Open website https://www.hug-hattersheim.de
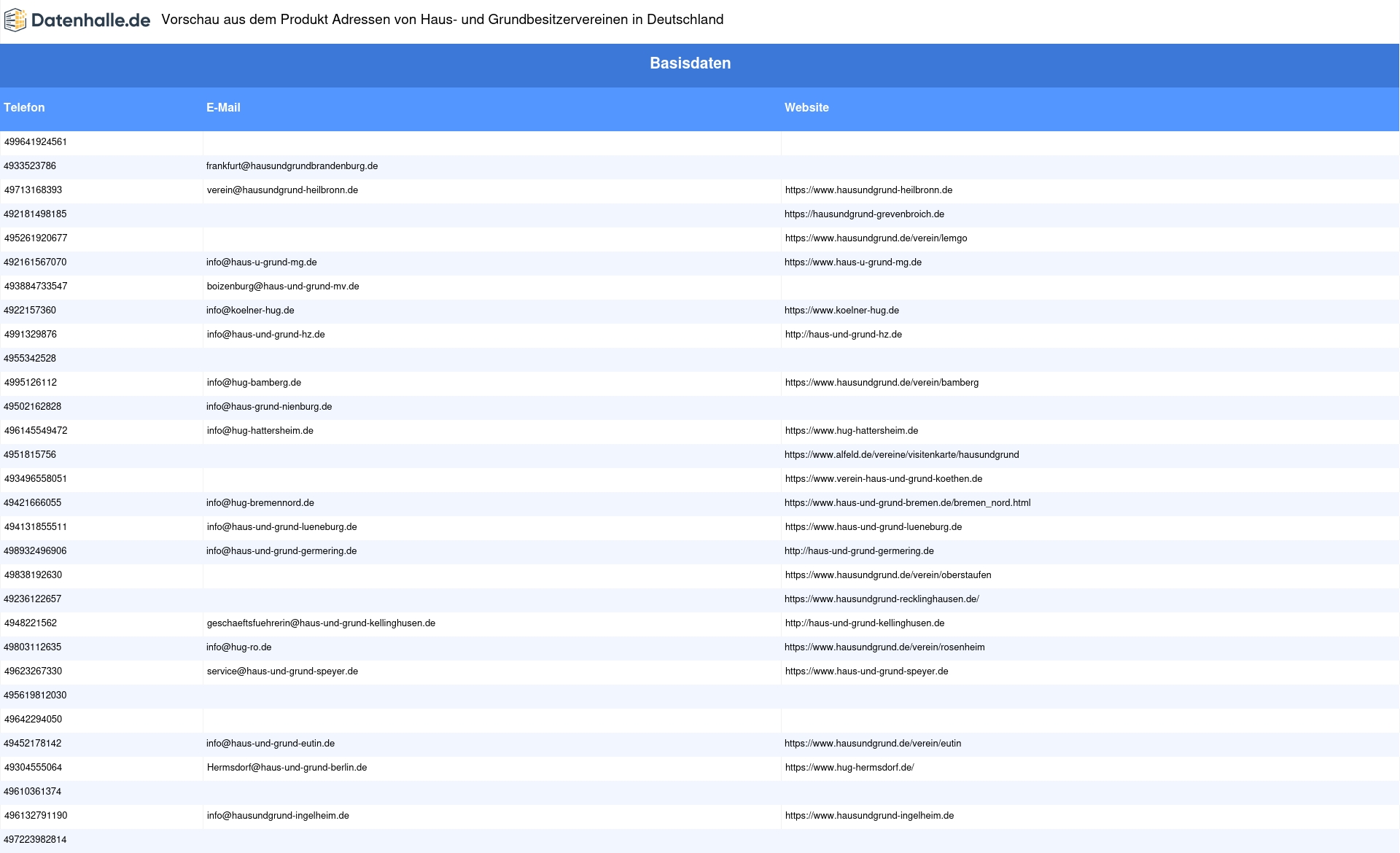1400x853 pixels. pyautogui.click(x=852, y=431)
